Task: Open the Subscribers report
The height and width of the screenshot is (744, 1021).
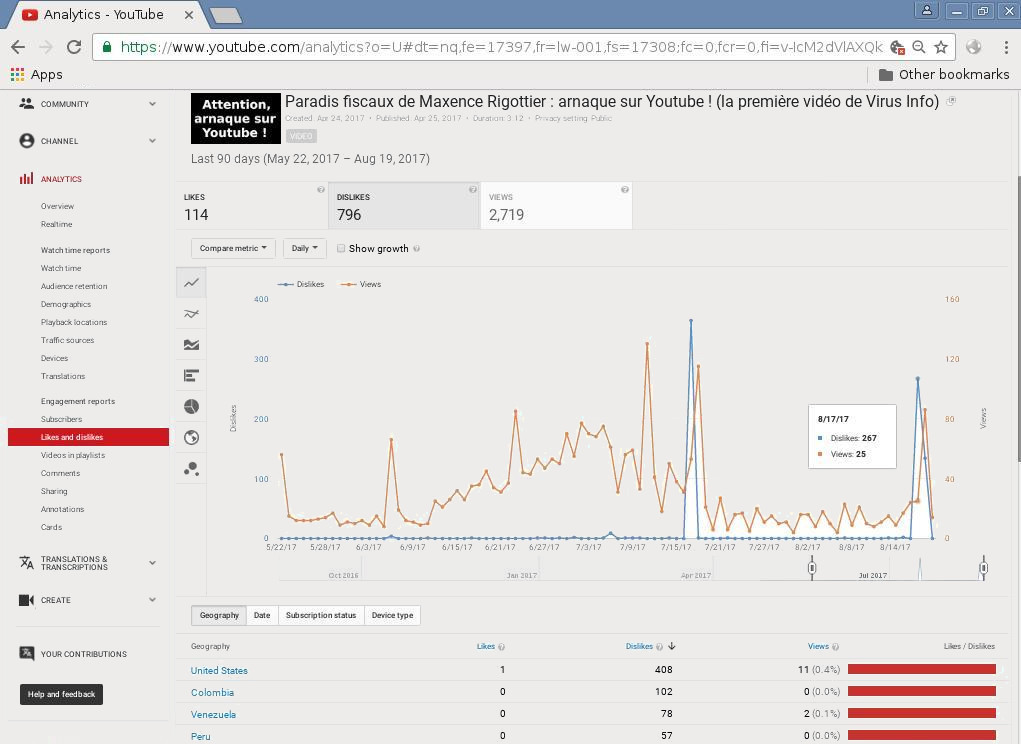Action: pos(61,419)
